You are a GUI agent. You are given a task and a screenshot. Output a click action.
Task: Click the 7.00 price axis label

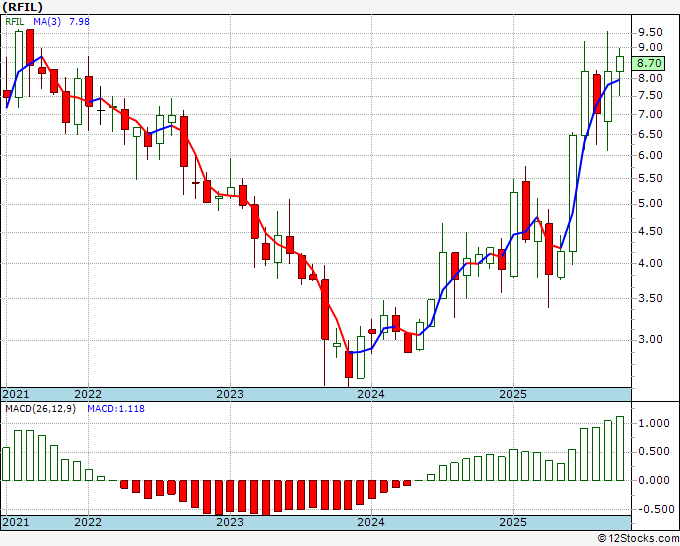pyautogui.click(x=650, y=114)
